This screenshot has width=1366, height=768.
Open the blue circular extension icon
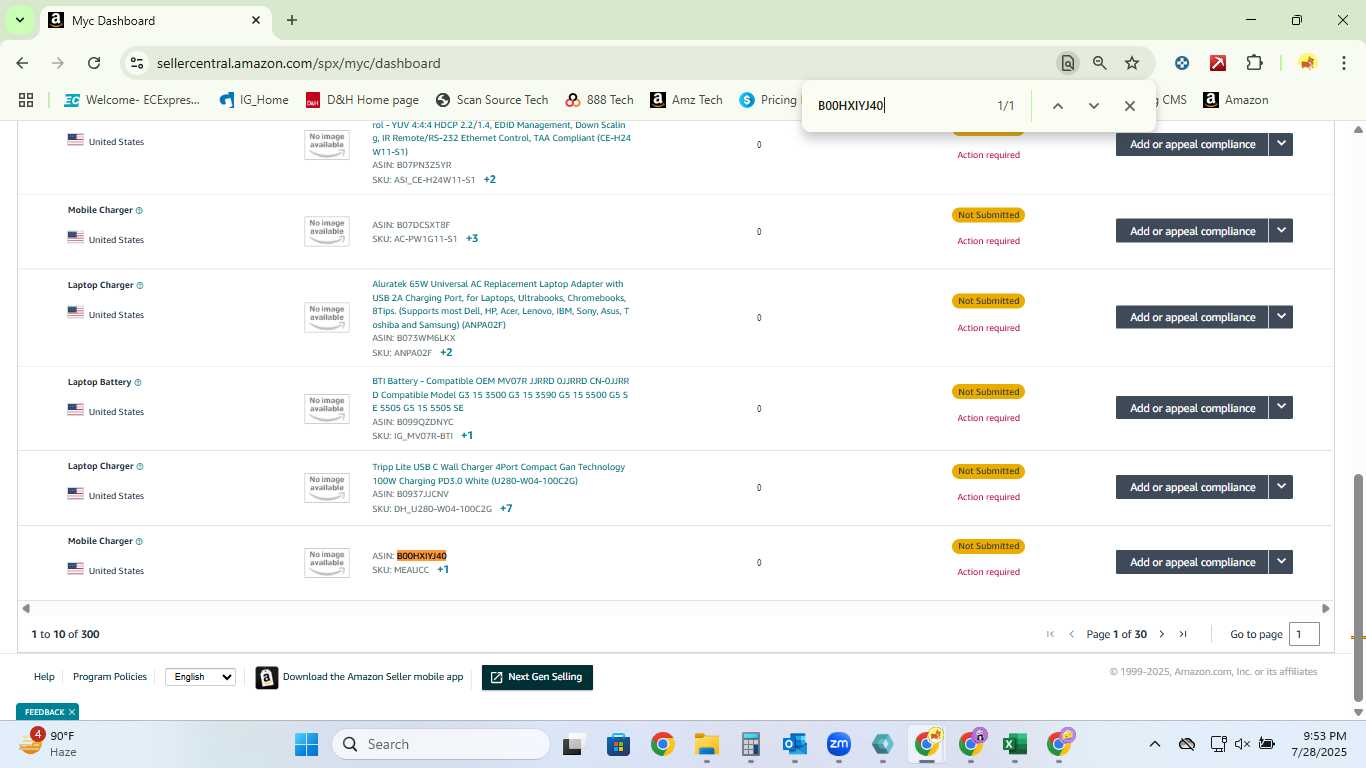point(1182,63)
